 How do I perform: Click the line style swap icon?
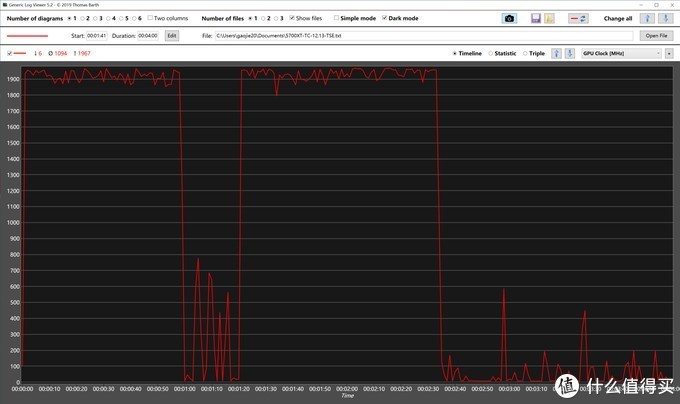pyautogui.click(x=578, y=18)
